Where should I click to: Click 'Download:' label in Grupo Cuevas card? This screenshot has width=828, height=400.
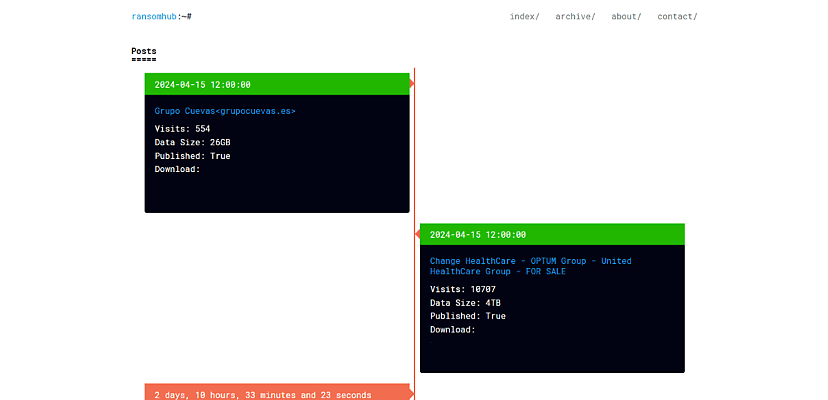pos(177,169)
